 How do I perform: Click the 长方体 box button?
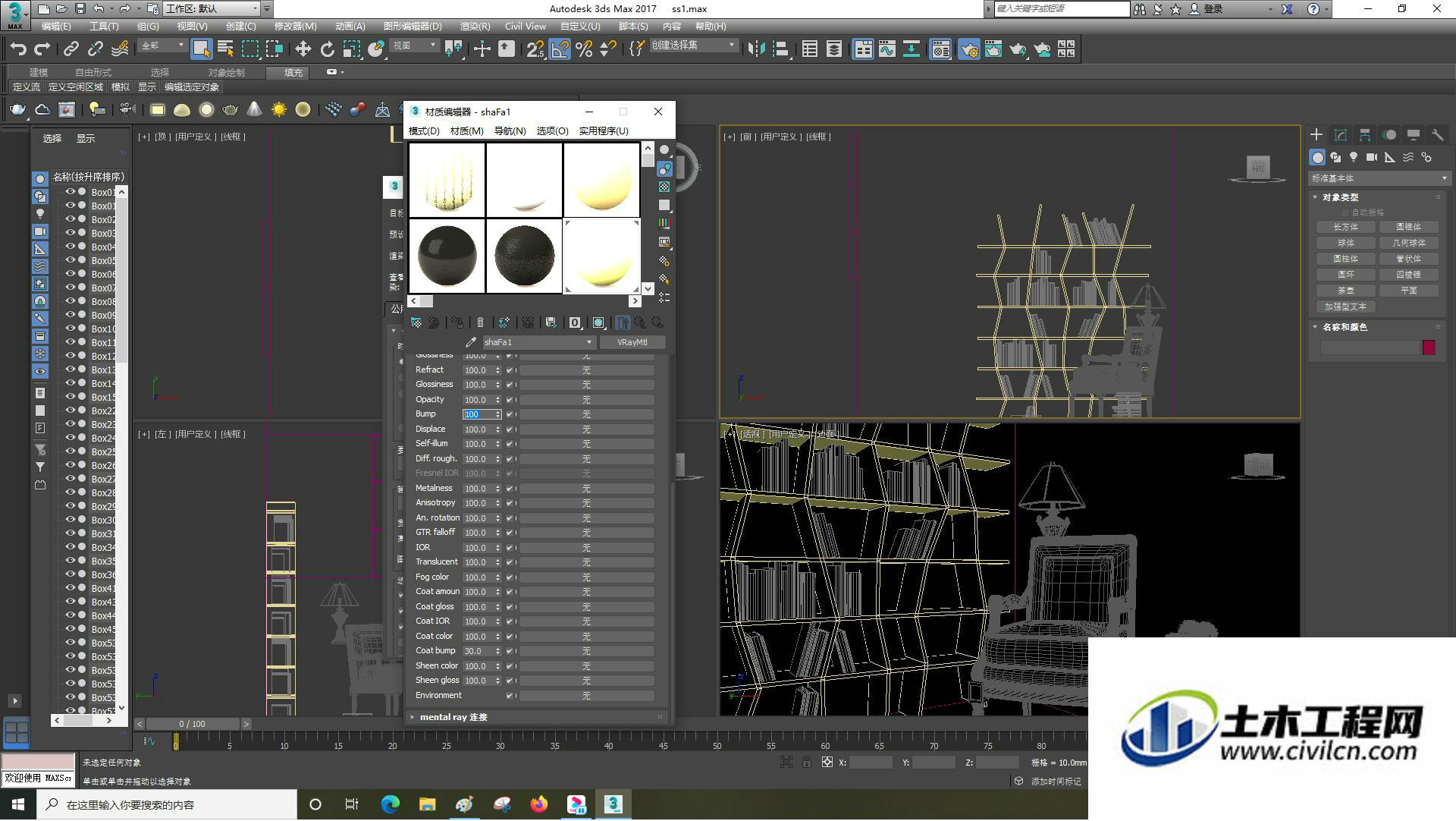(x=1346, y=227)
